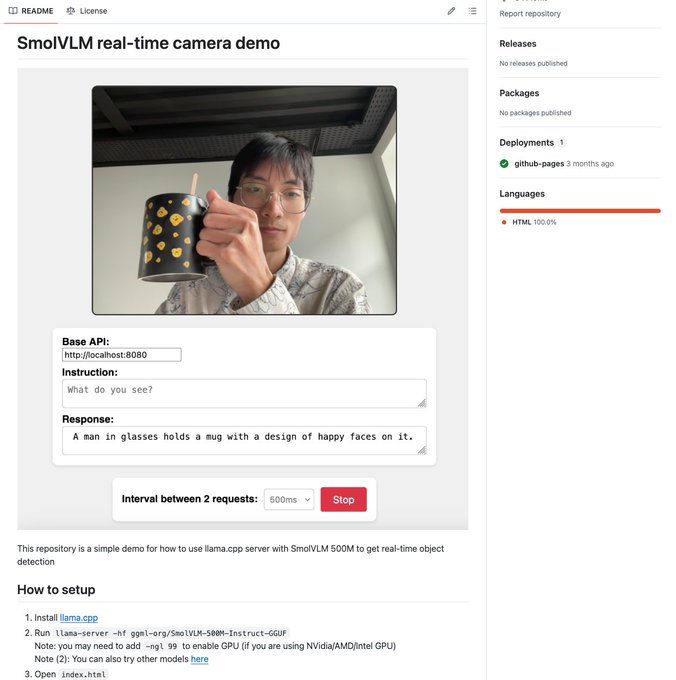Open the 500ms interval dropdown
Image resolution: width=676 pixels, height=680 pixels.
tap(289, 500)
